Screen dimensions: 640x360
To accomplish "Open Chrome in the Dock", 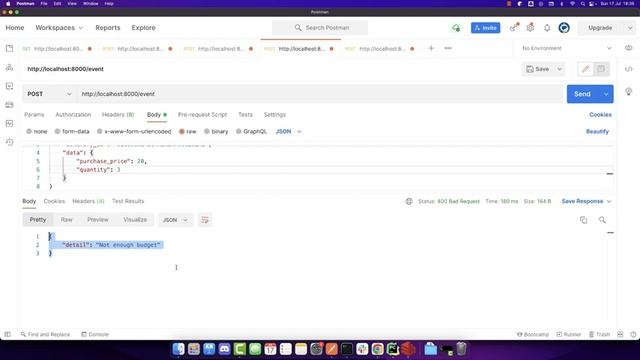I will pos(378,349).
